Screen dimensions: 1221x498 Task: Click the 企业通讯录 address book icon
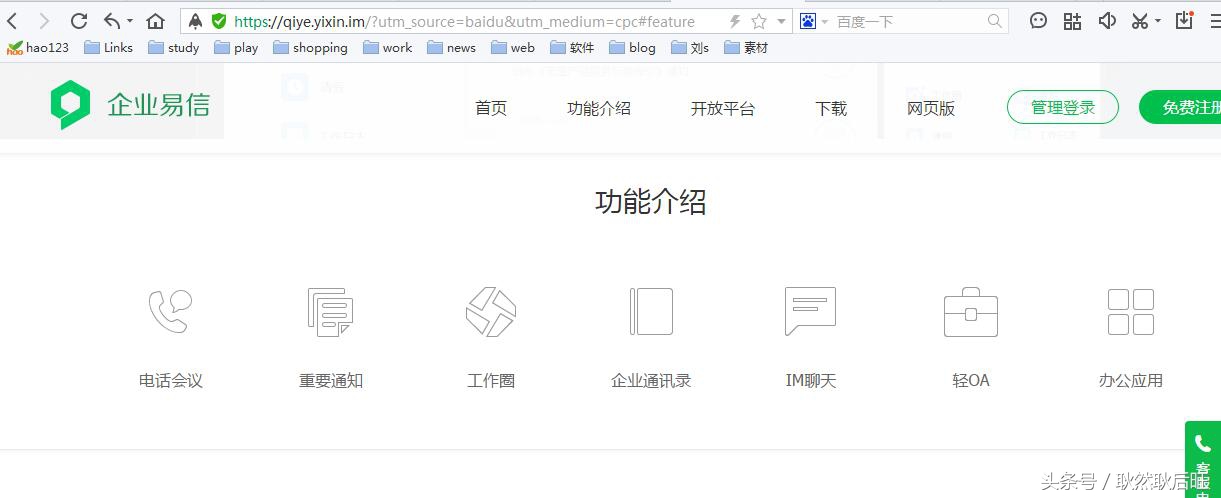(651, 311)
